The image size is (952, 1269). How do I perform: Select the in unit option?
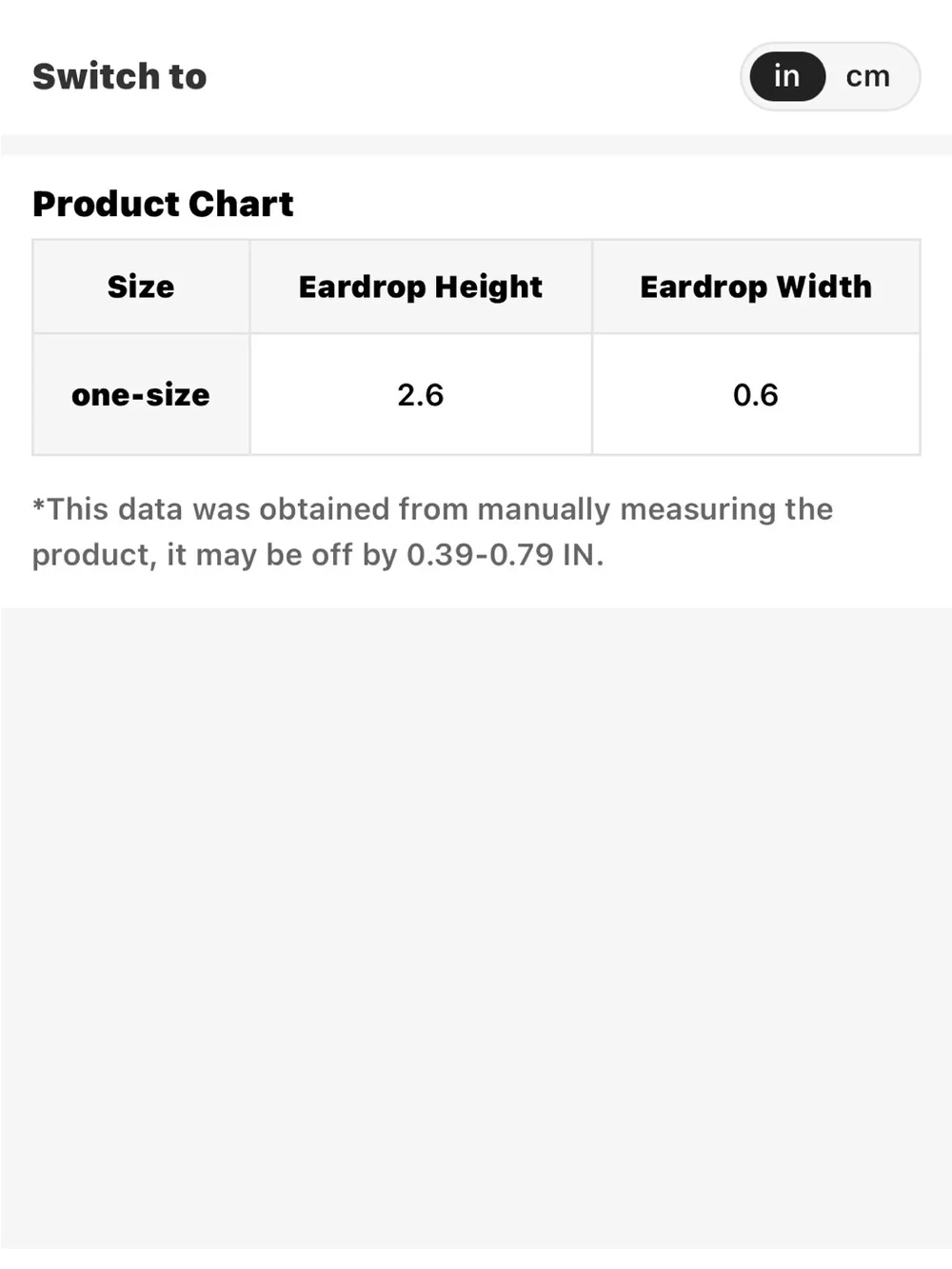786,76
